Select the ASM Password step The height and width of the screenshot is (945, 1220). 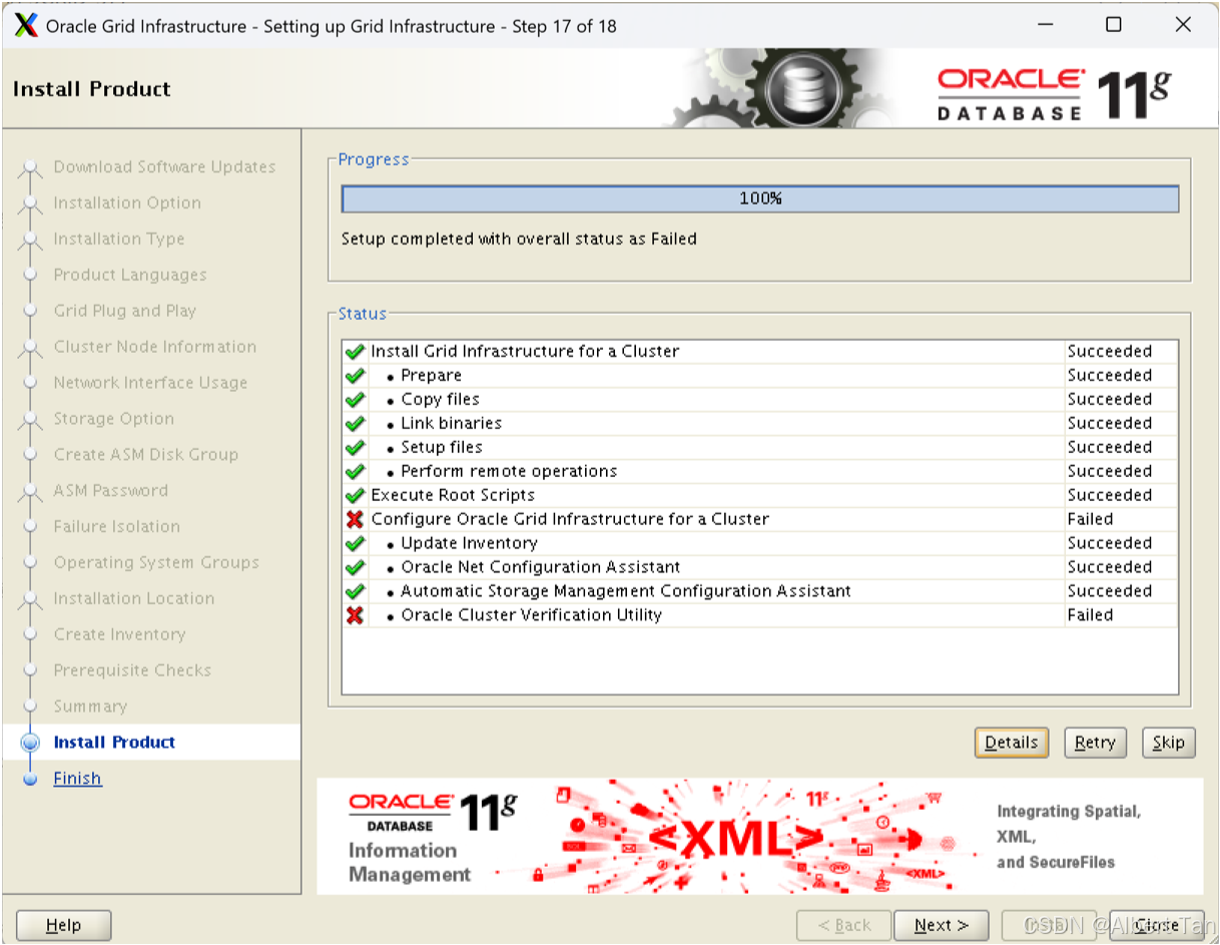(111, 490)
